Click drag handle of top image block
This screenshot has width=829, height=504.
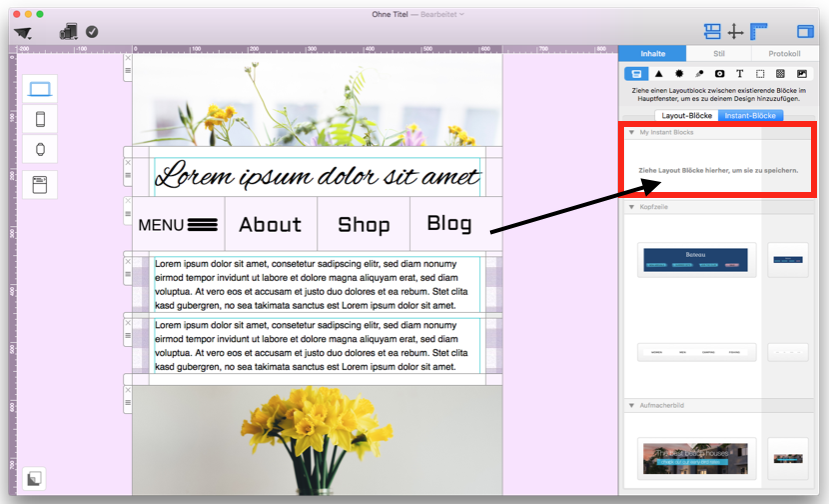(128, 70)
